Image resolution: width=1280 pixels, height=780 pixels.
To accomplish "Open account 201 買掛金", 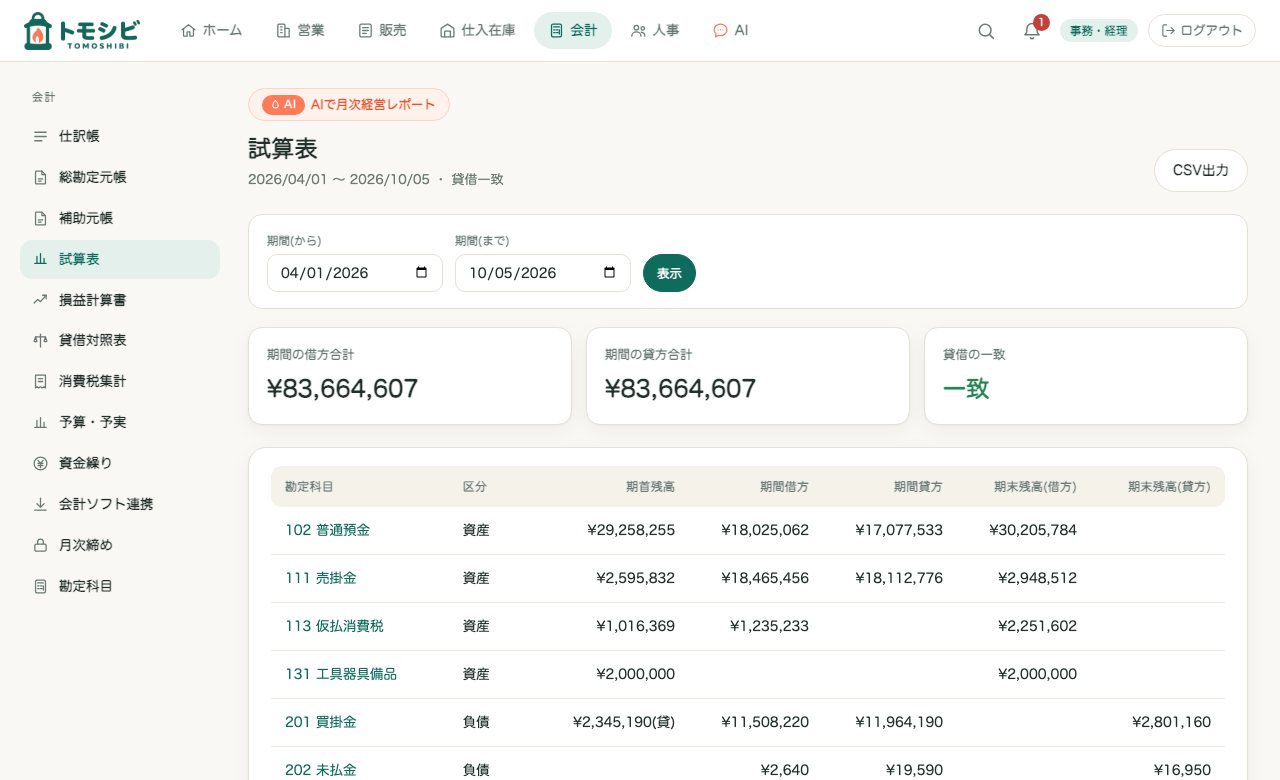I will click(x=321, y=722).
